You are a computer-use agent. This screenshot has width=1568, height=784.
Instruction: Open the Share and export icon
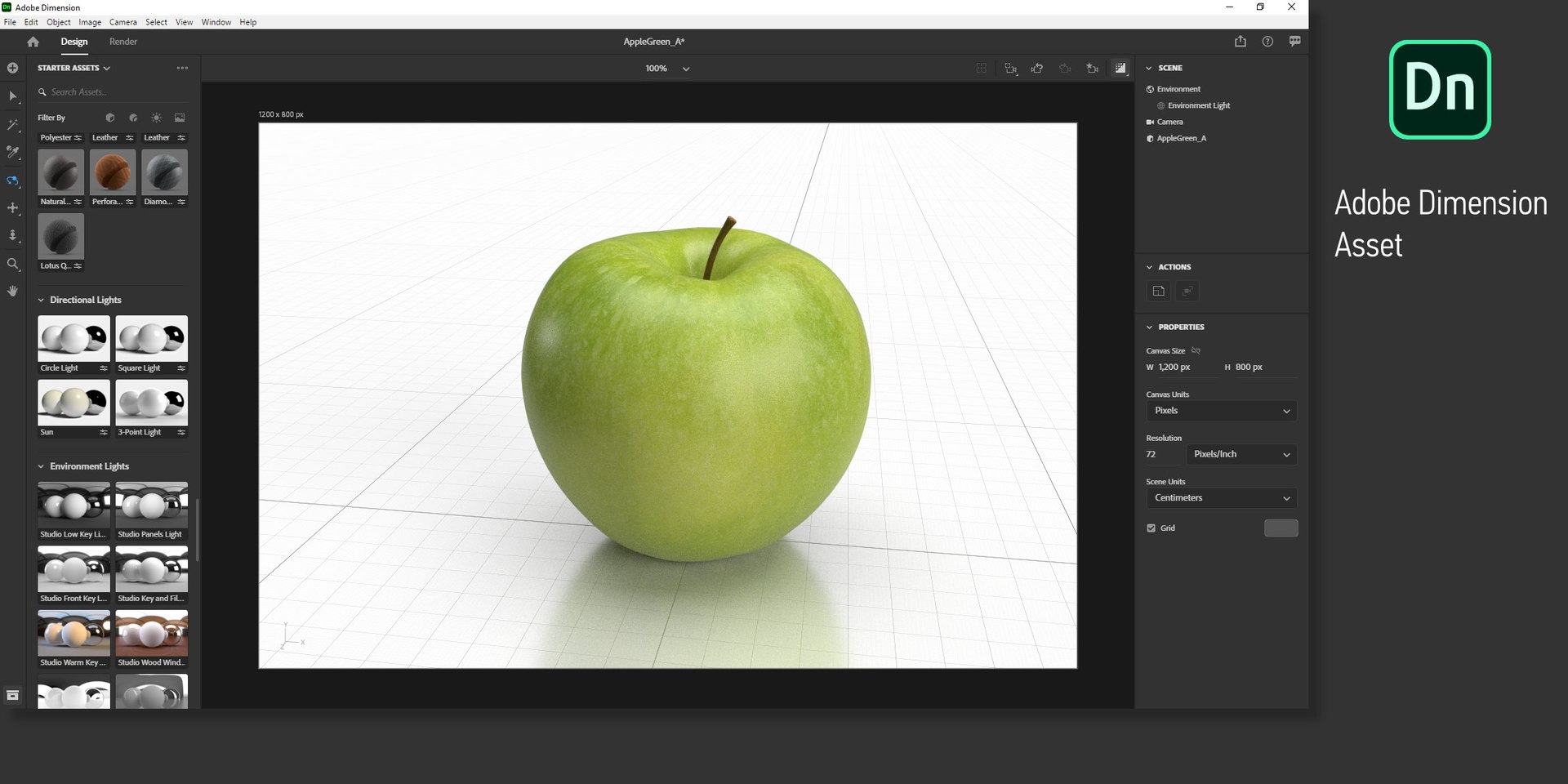click(1241, 42)
